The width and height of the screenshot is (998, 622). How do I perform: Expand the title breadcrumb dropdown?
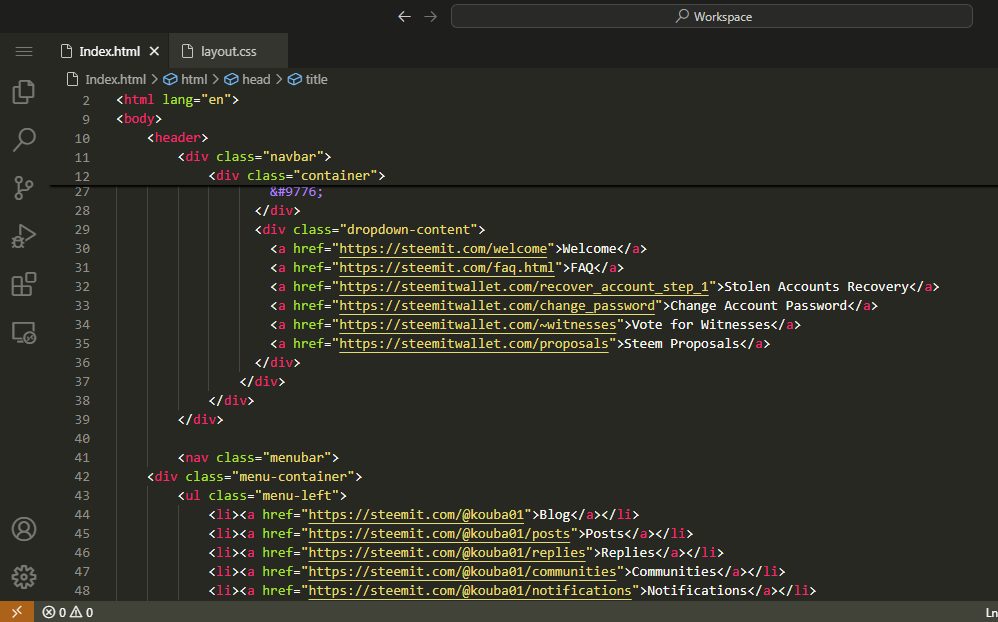coord(316,79)
